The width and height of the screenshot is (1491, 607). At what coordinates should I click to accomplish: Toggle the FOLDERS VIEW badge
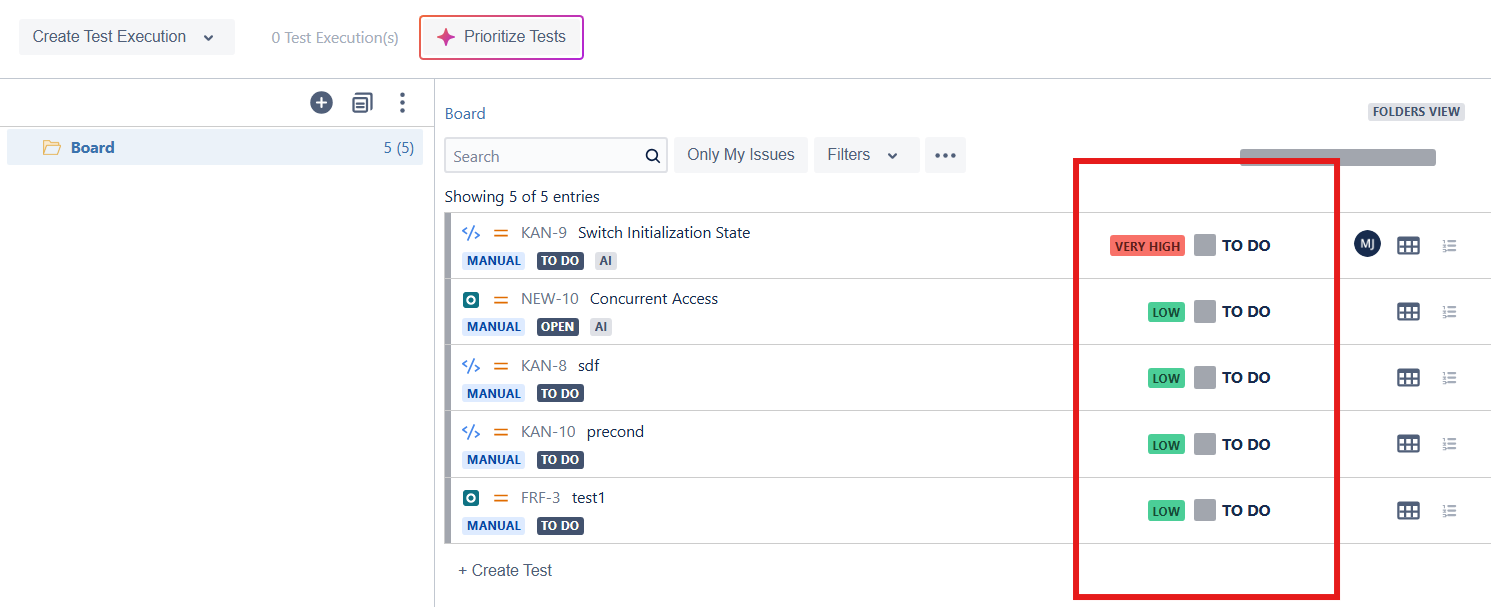pos(1416,112)
